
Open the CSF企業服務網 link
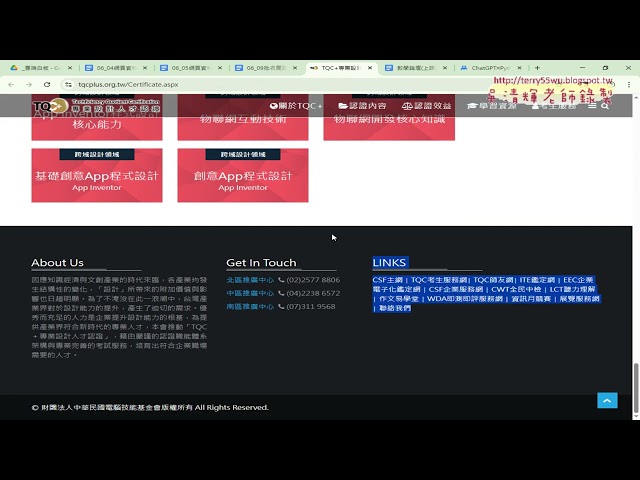(x=456, y=289)
